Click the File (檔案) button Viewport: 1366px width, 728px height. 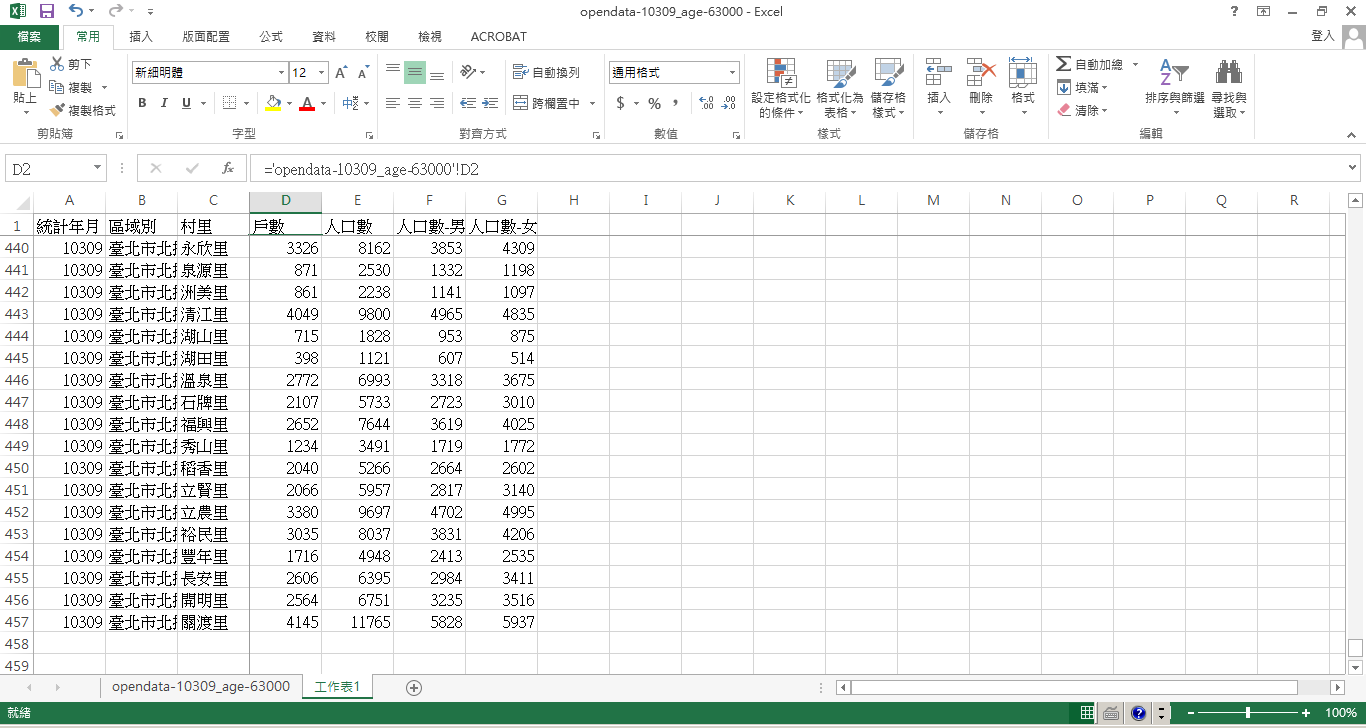click(29, 37)
